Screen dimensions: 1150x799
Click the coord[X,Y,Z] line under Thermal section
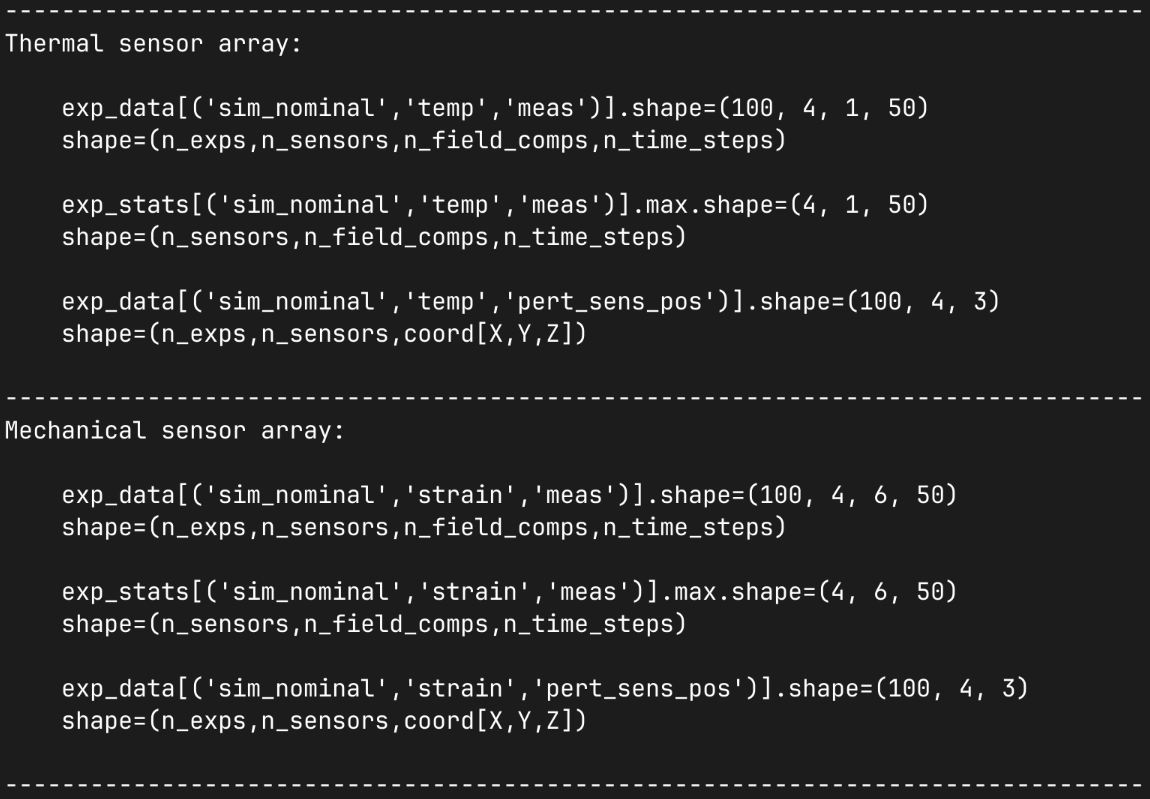(x=324, y=334)
